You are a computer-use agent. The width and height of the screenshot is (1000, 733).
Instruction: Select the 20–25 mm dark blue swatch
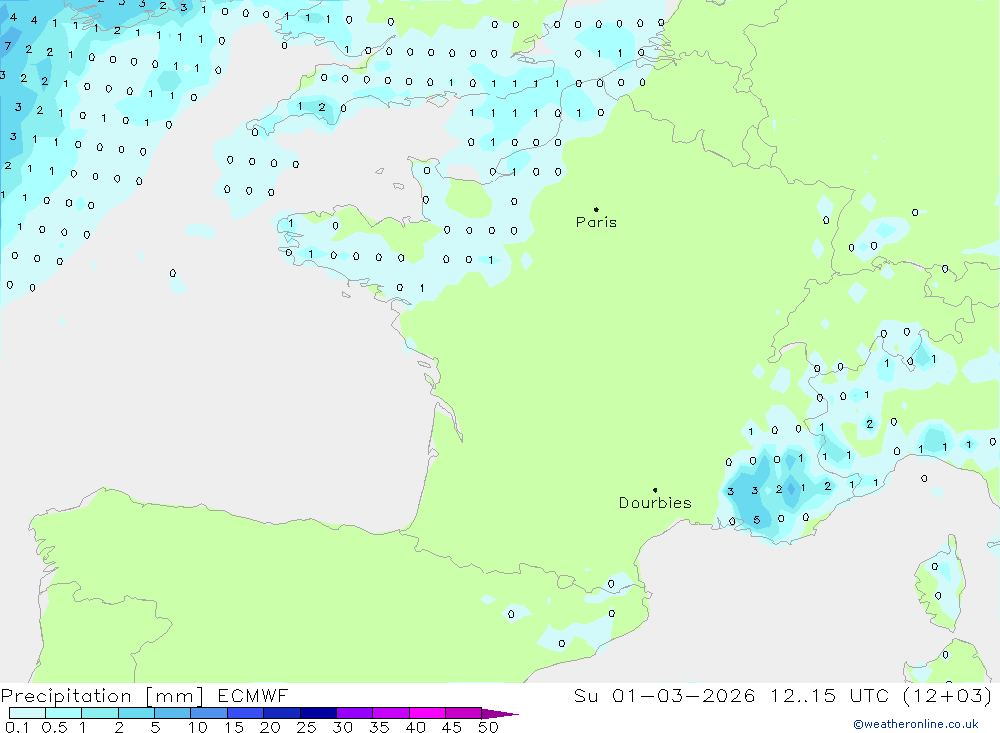pyautogui.click(x=282, y=713)
